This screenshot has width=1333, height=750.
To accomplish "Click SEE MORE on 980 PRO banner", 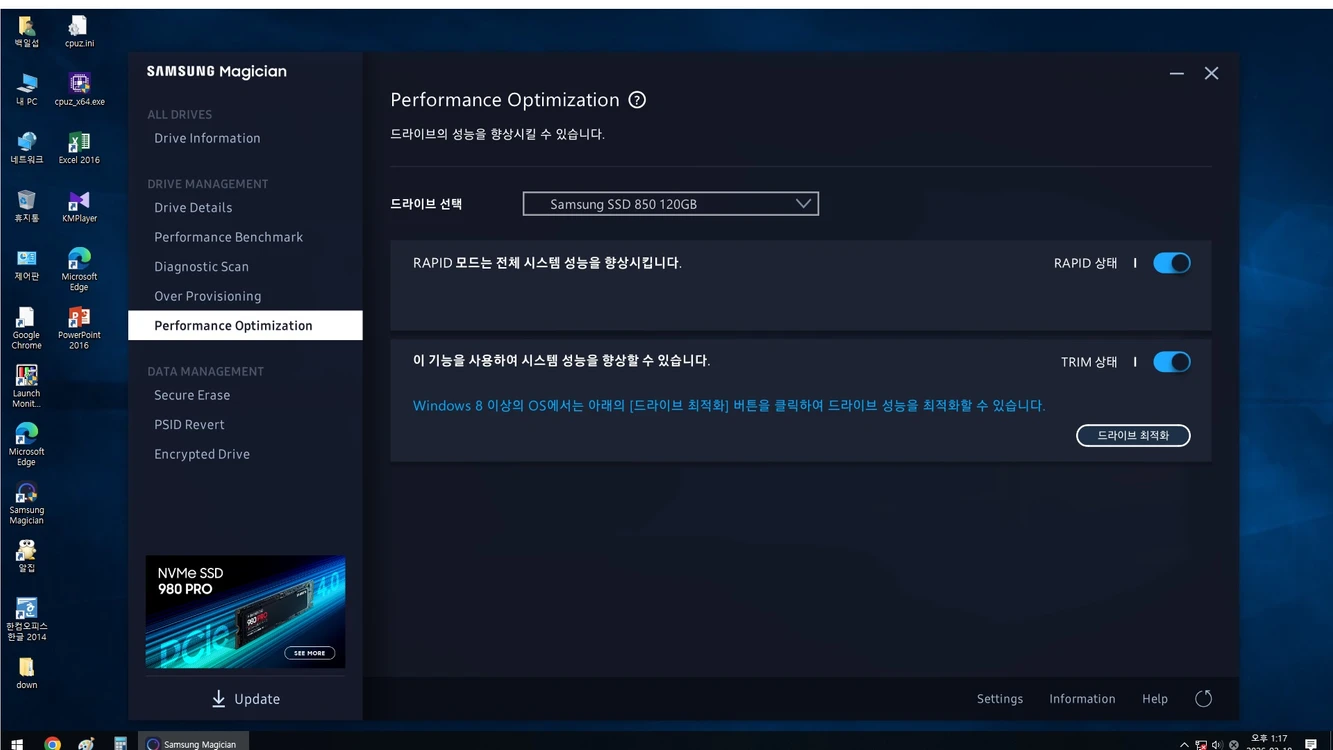I will [x=309, y=653].
